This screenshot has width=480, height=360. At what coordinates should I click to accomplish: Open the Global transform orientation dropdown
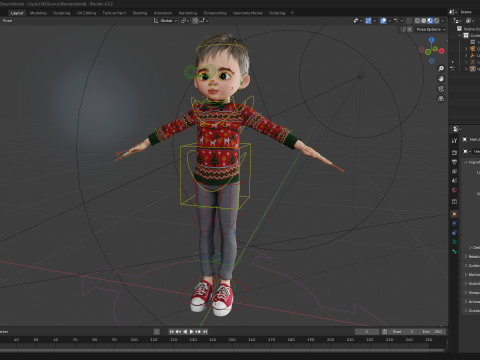(x=165, y=21)
